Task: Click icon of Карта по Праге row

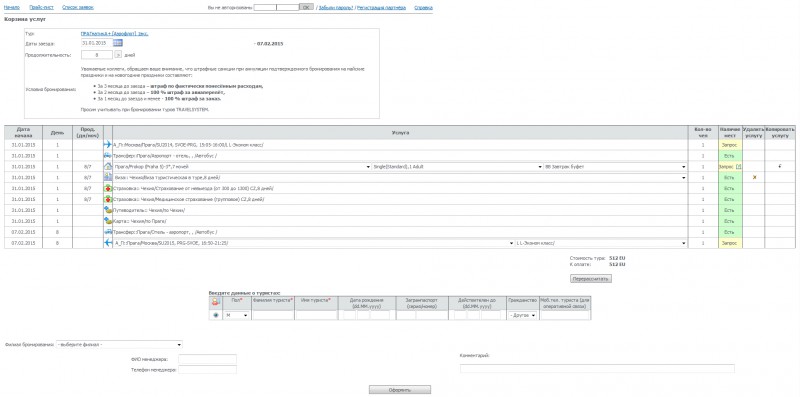Action: pos(108,221)
